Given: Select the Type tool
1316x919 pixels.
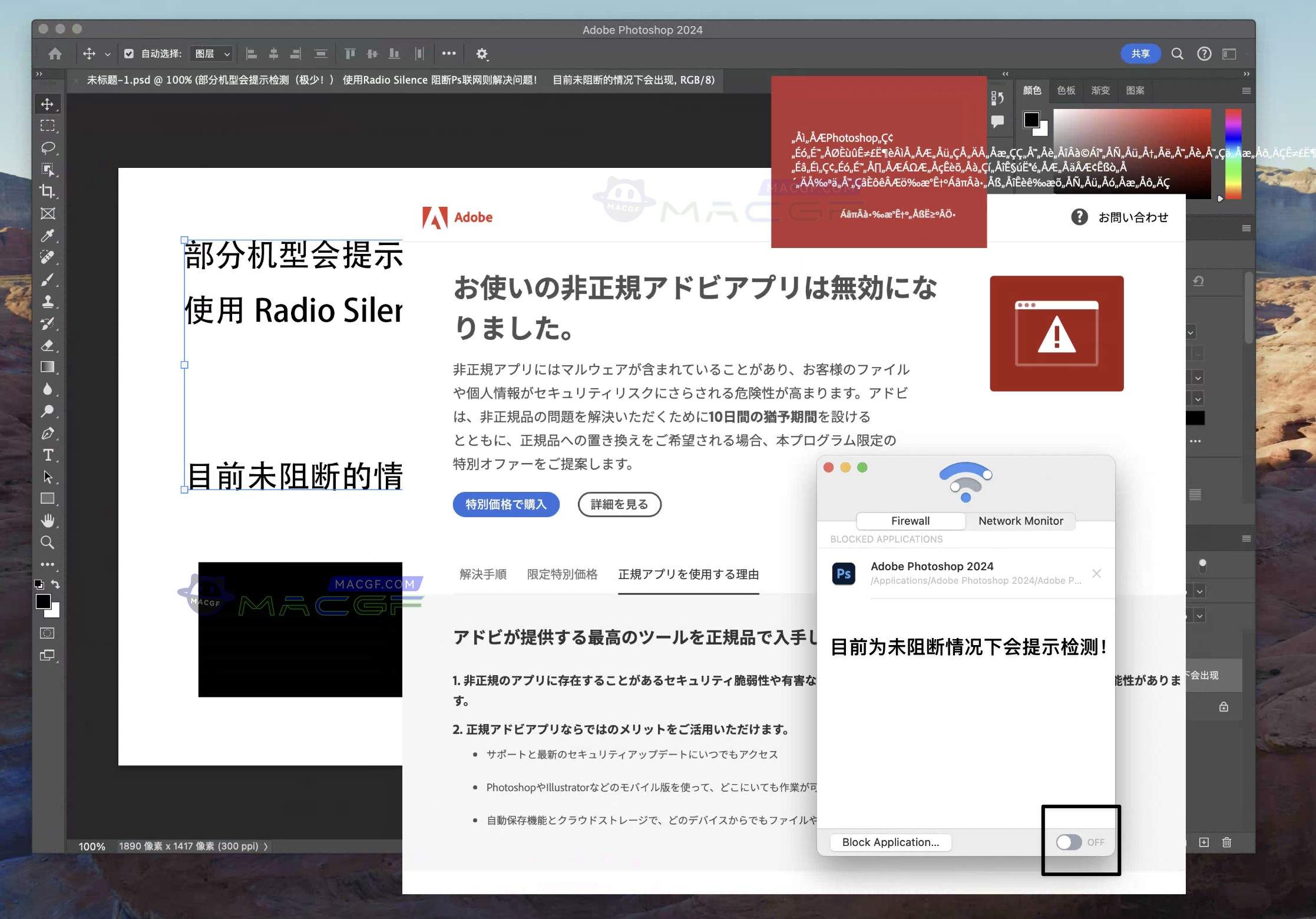Looking at the screenshot, I should 47,455.
